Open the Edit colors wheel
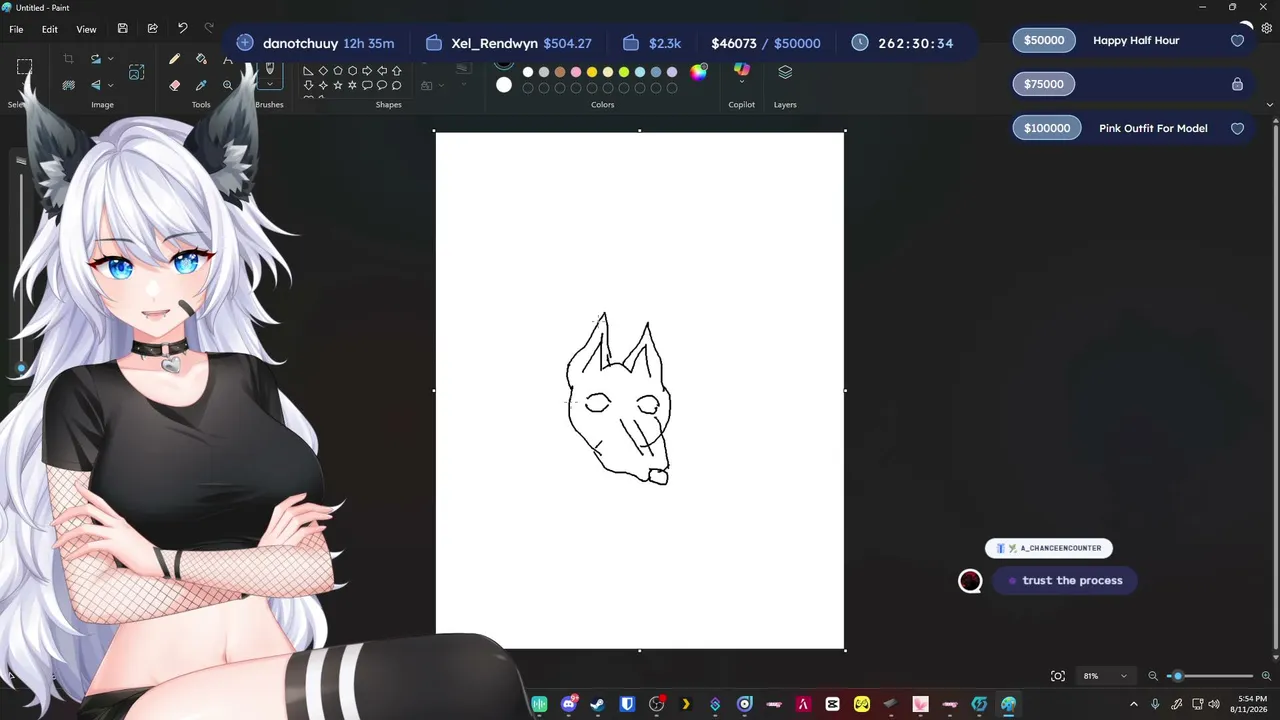 point(699,72)
